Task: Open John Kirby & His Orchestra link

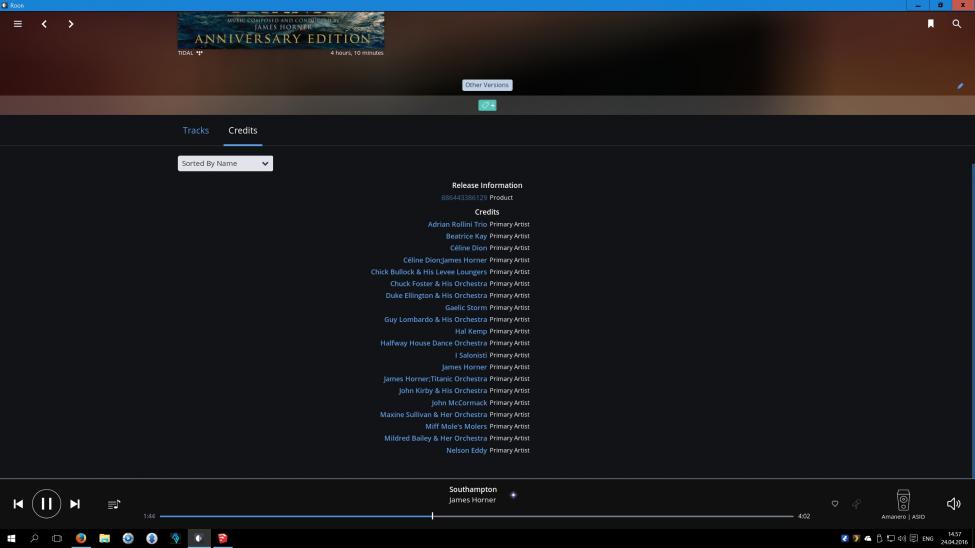Action: 443,391
